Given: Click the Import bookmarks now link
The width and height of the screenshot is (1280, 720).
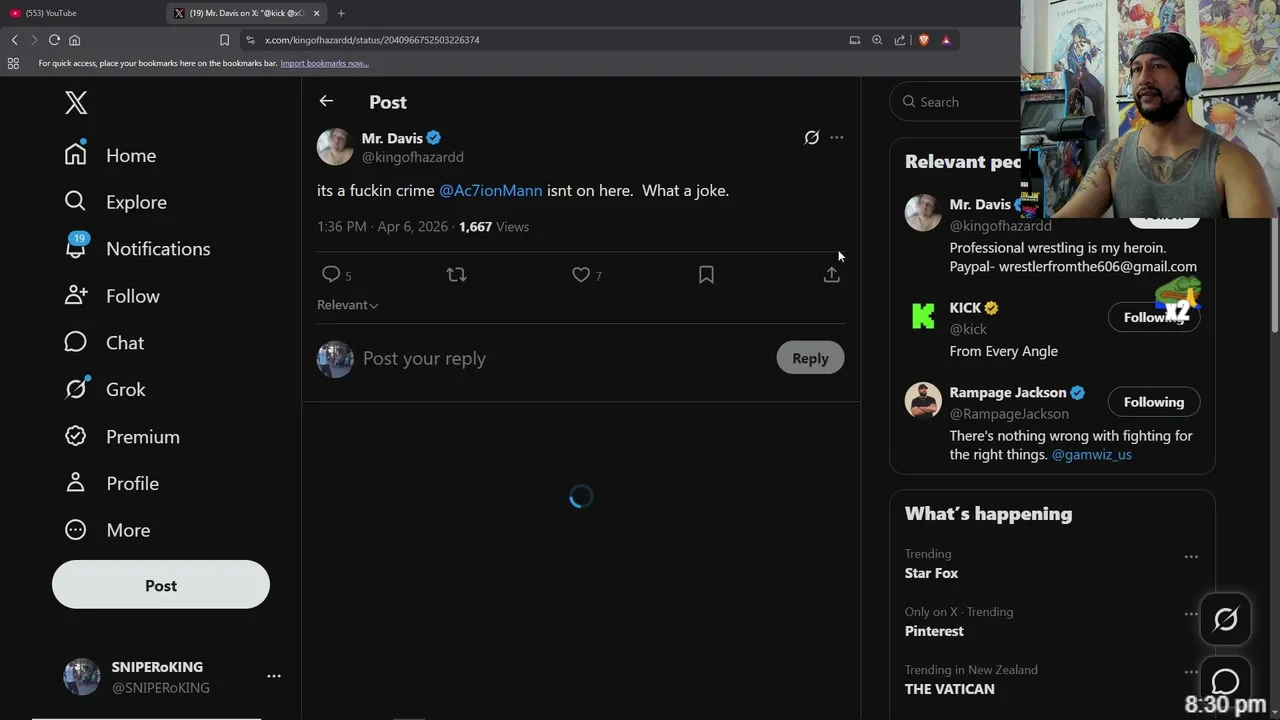Looking at the screenshot, I should click(x=324, y=63).
